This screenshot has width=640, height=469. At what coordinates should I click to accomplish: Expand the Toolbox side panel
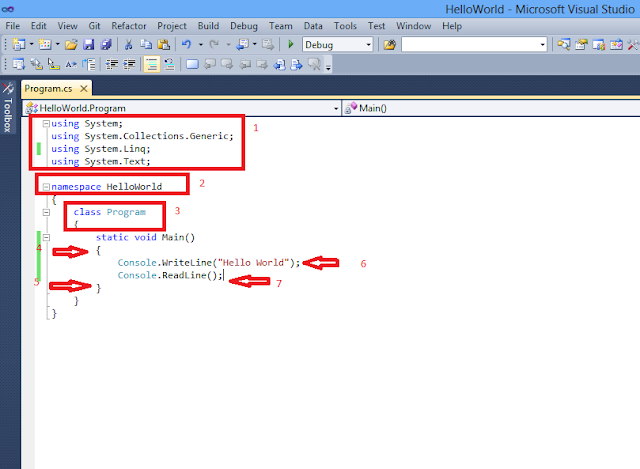pos(7,107)
